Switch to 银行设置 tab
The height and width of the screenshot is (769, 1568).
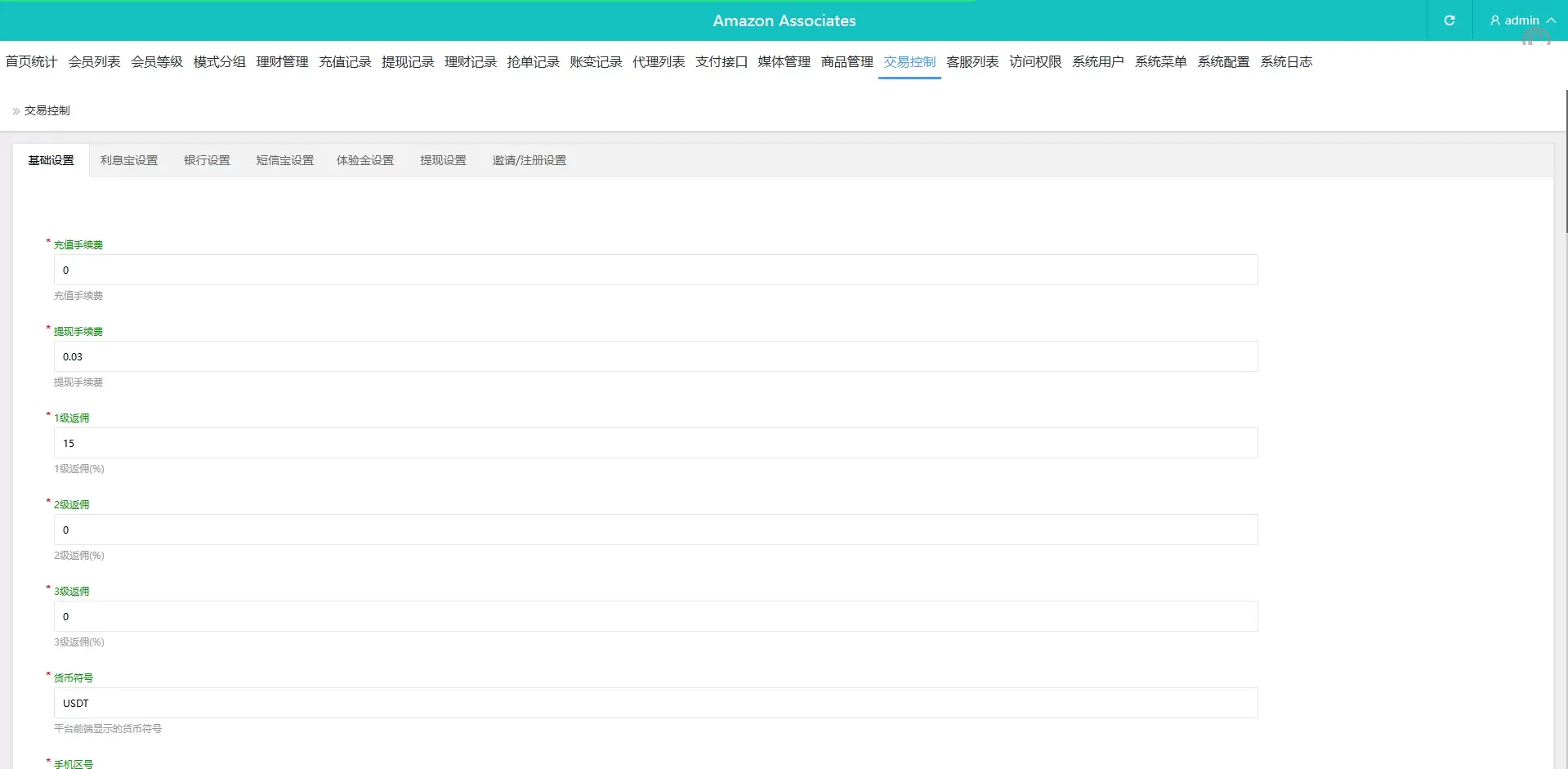207,161
